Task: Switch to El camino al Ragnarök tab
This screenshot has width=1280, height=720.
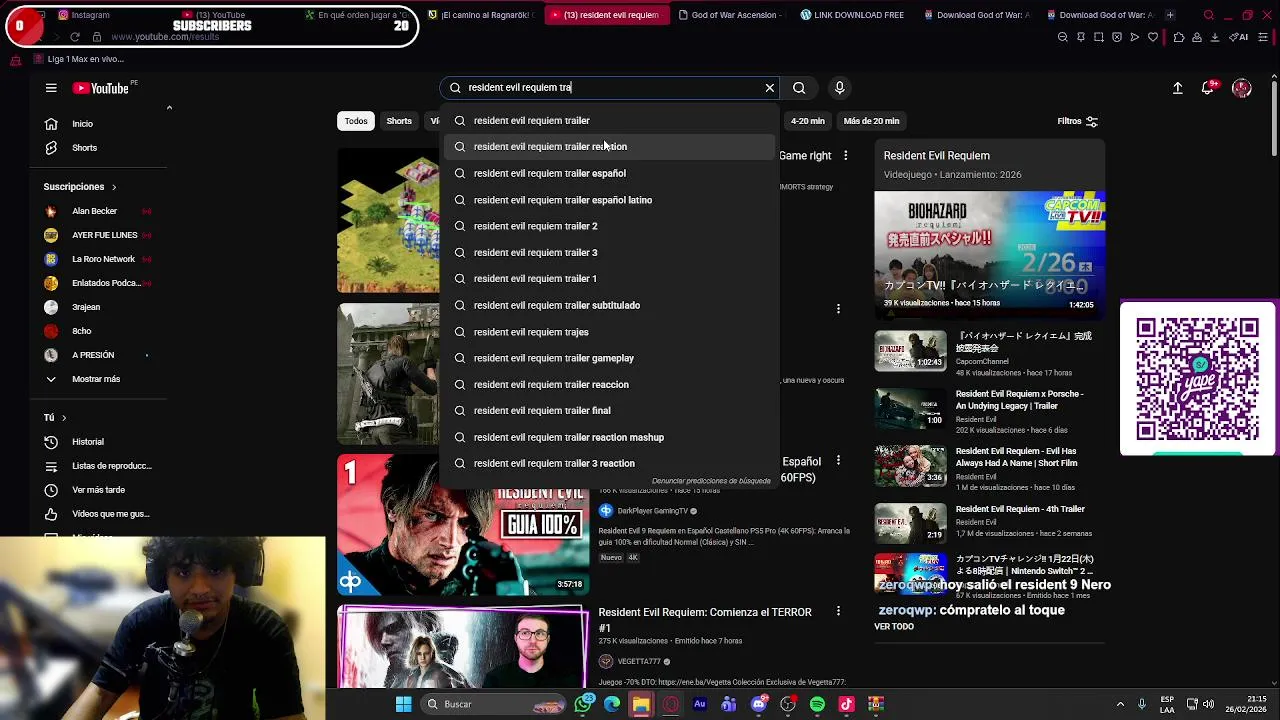Action: pyautogui.click(x=480, y=15)
